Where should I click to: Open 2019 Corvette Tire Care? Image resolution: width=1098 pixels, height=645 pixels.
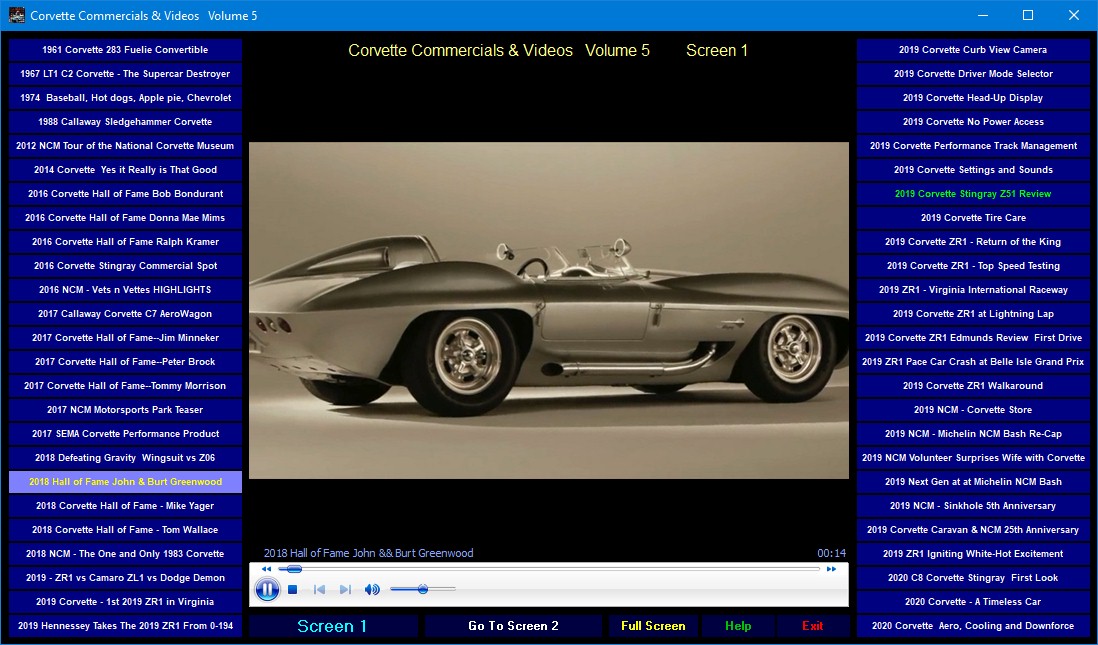click(x=973, y=218)
